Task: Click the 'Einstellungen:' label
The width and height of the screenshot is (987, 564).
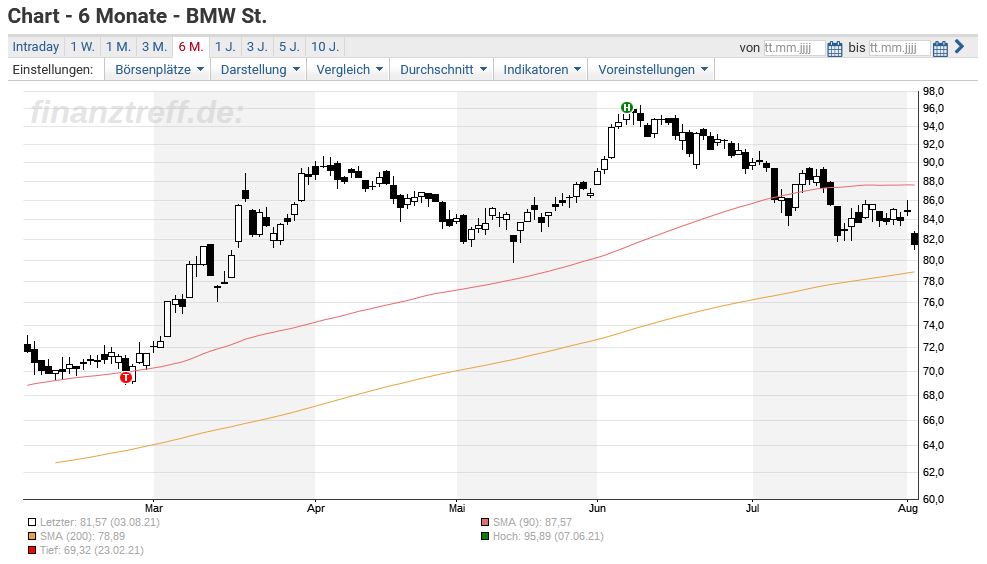Action: (53, 70)
